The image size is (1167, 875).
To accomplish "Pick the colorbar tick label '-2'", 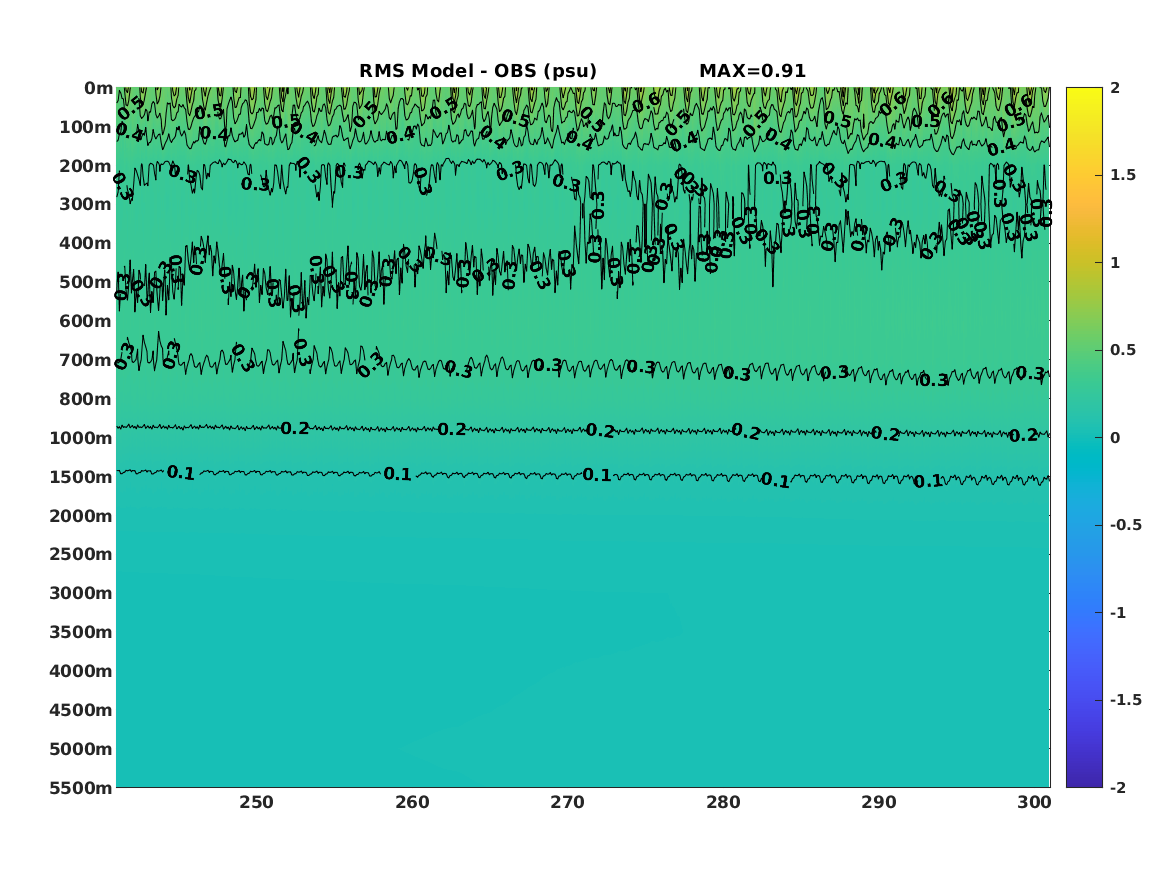I will tap(1118, 788).
